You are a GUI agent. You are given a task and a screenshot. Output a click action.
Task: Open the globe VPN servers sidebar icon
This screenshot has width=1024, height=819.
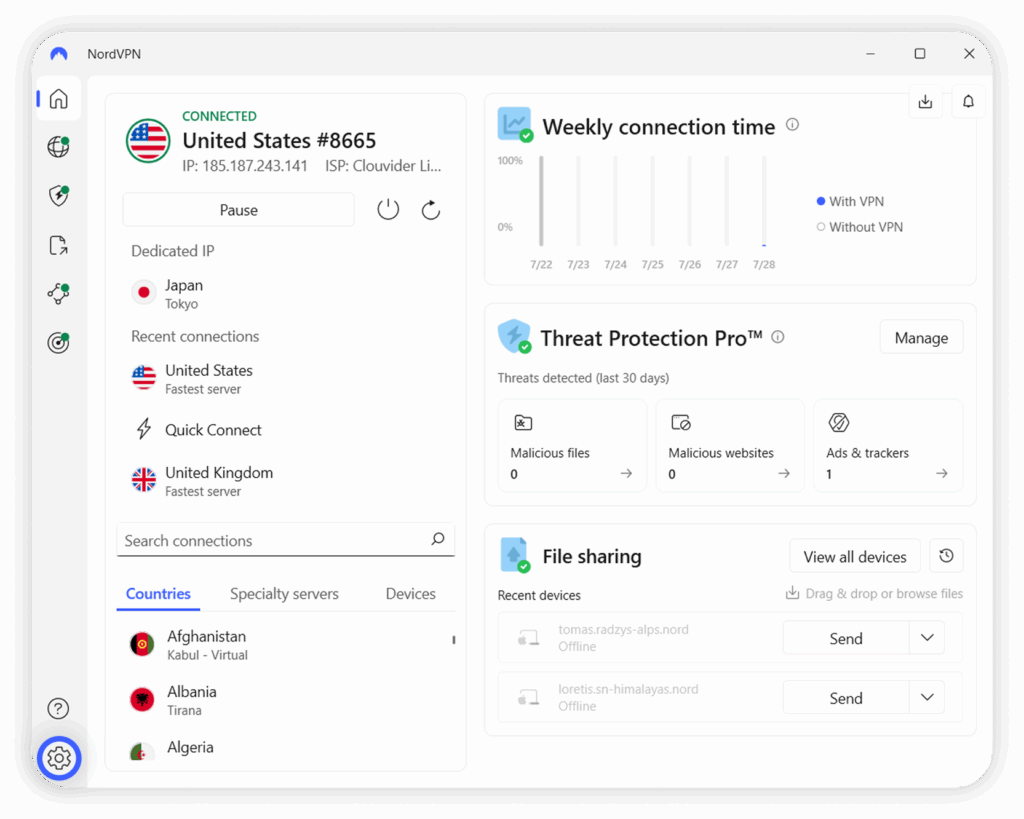tap(58, 148)
